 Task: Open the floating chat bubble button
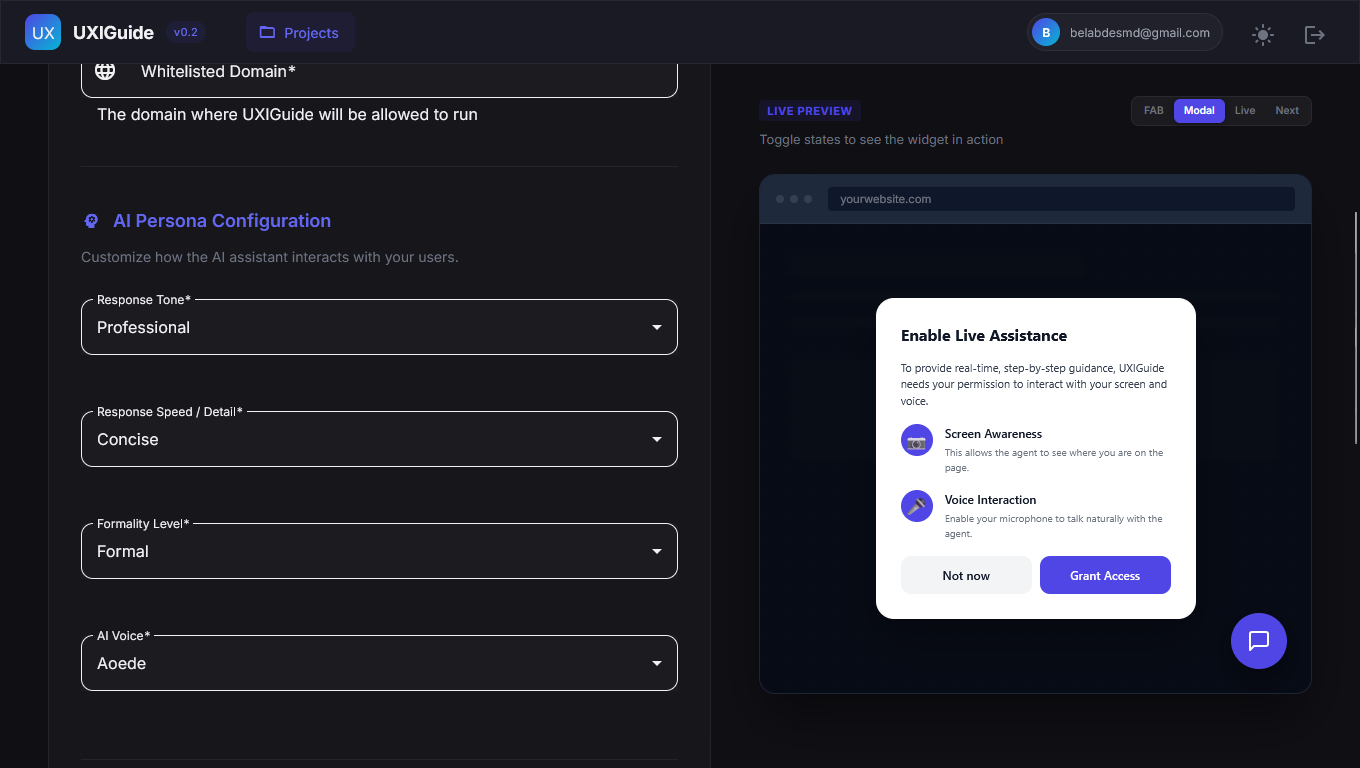coord(1259,641)
